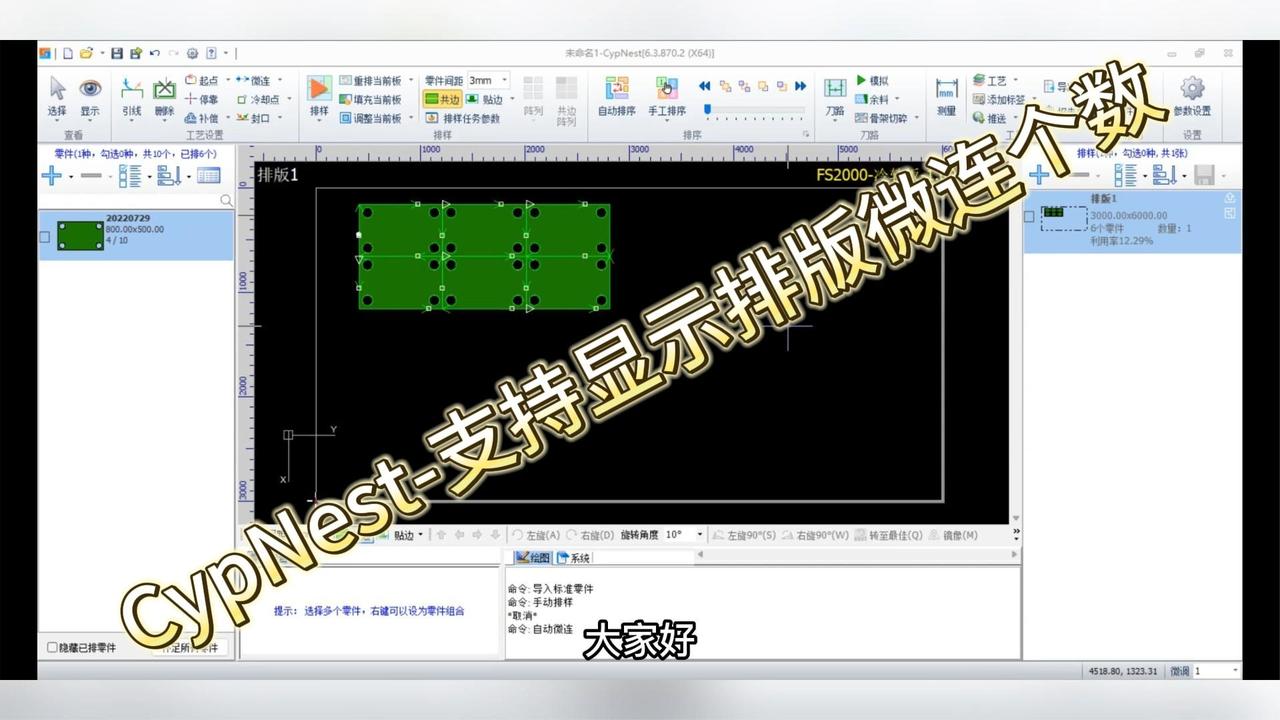Image resolution: width=1280 pixels, height=720 pixels.
Task: Toggle the 共边 common edge option
Action: (443, 97)
